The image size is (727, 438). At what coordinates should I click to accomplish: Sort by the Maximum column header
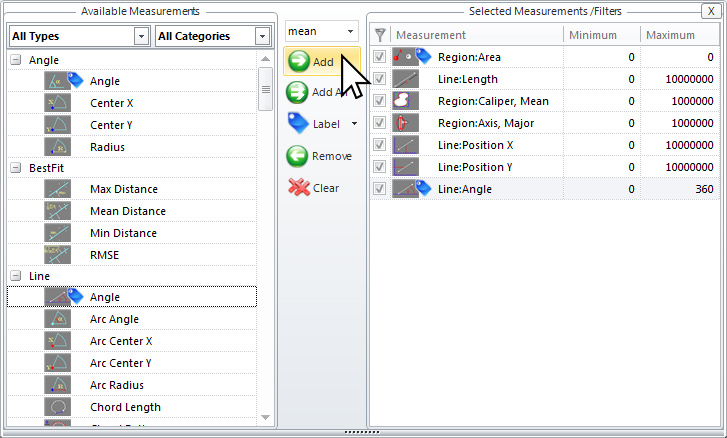click(x=680, y=35)
